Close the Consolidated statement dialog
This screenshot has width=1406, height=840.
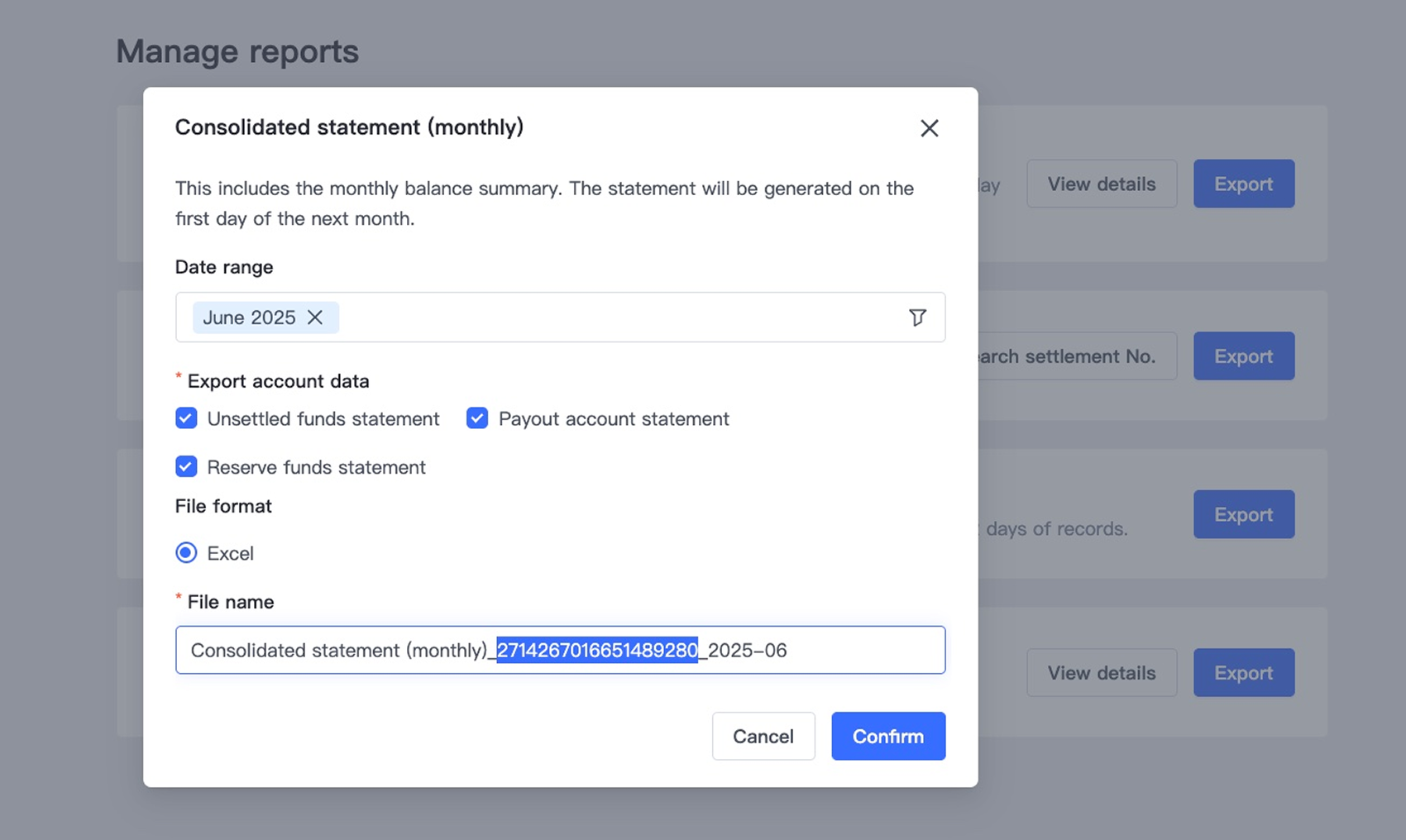[929, 128]
